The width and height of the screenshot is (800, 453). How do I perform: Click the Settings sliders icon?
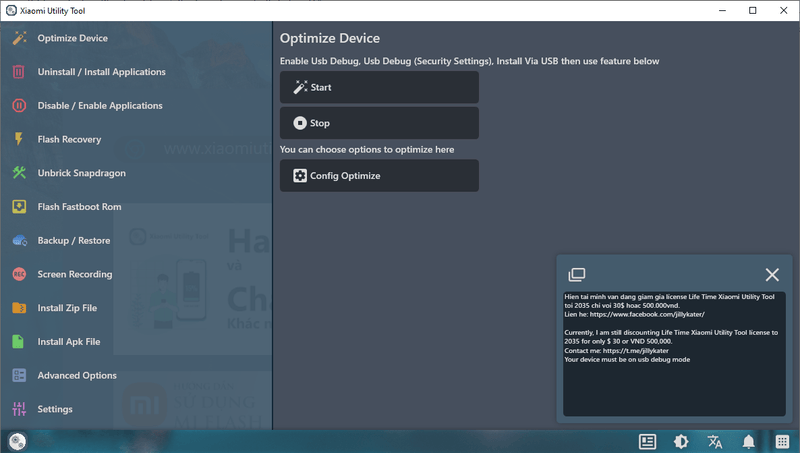click(19, 409)
